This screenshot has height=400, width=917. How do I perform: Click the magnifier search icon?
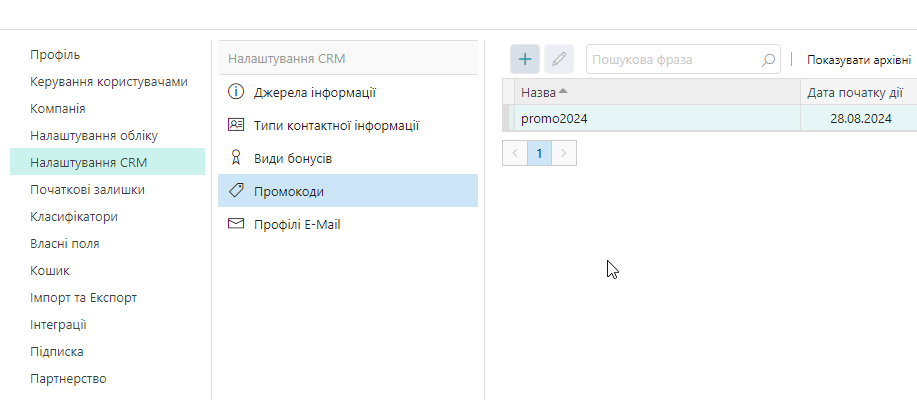768,60
